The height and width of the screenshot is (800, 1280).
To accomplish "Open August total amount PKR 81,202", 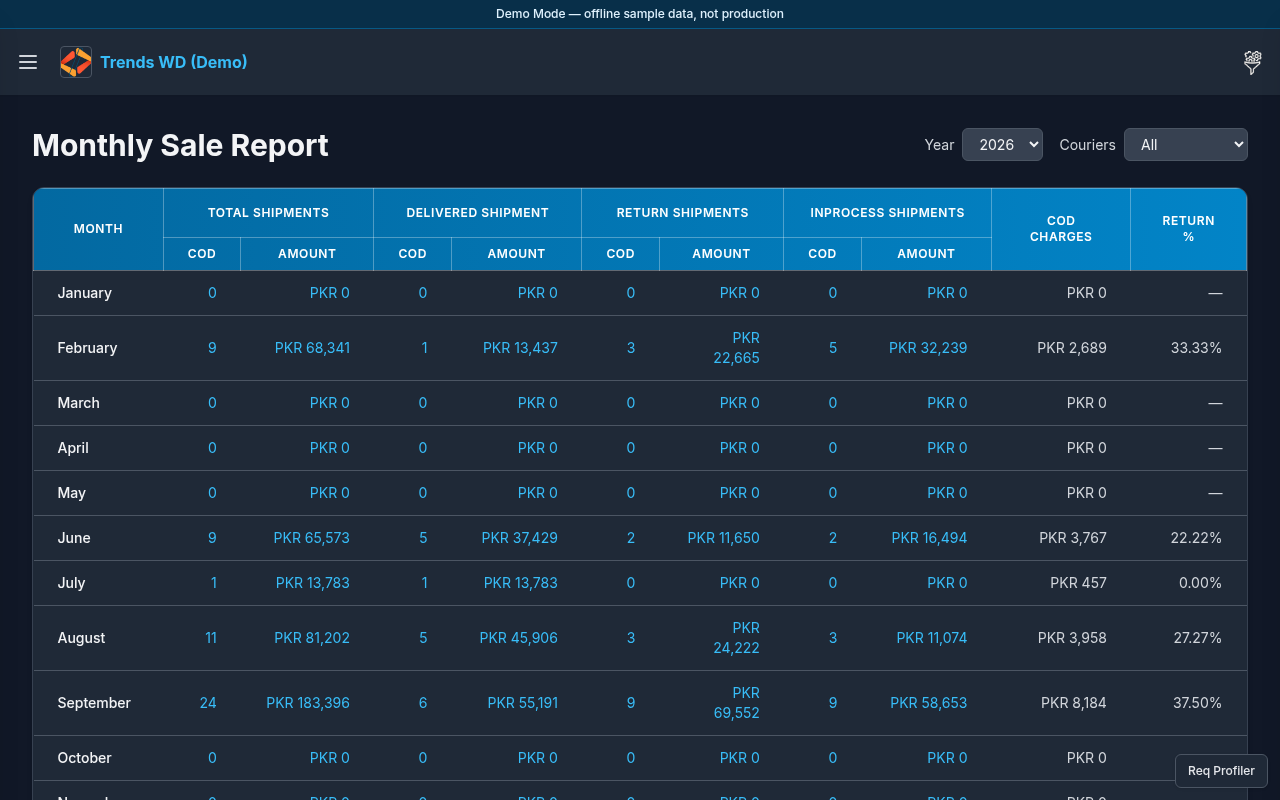I will [x=312, y=638].
